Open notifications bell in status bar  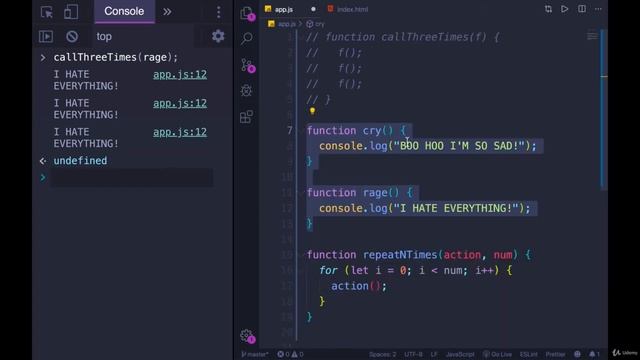[x=594, y=354]
